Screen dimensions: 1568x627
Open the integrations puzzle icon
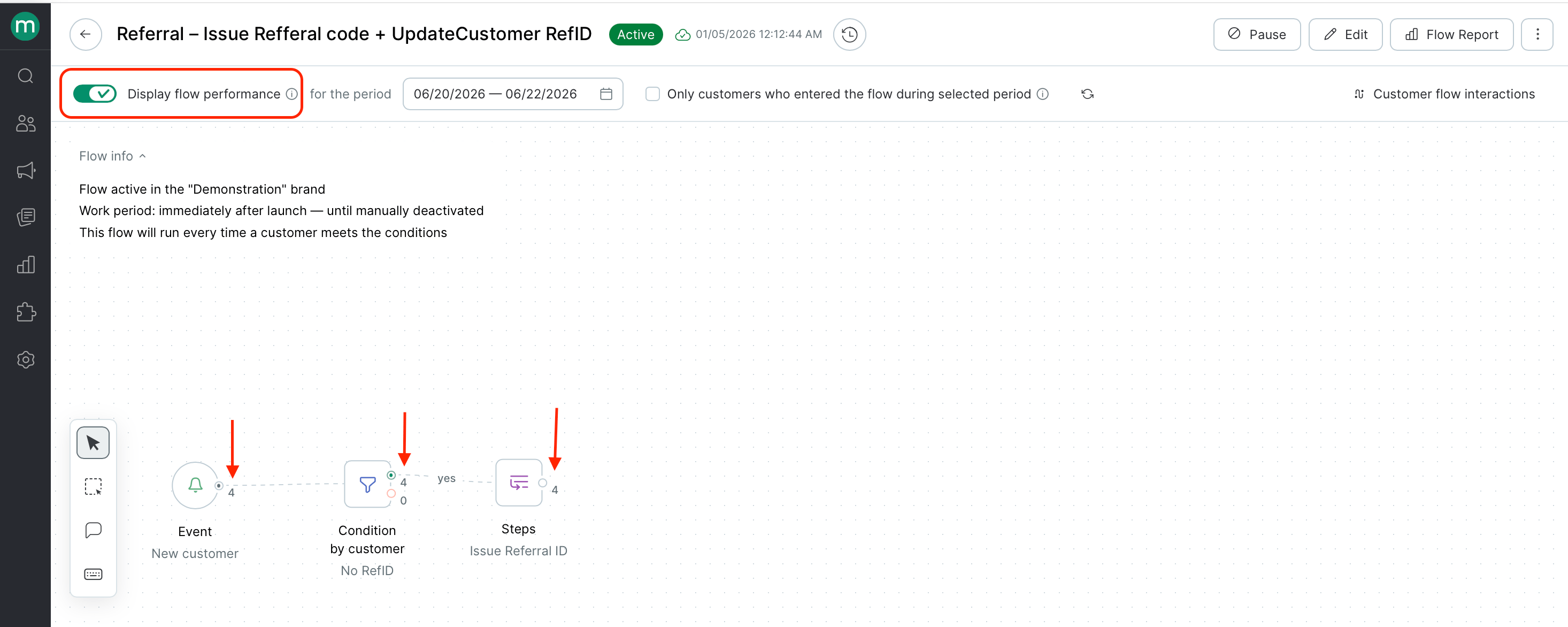[x=25, y=312]
